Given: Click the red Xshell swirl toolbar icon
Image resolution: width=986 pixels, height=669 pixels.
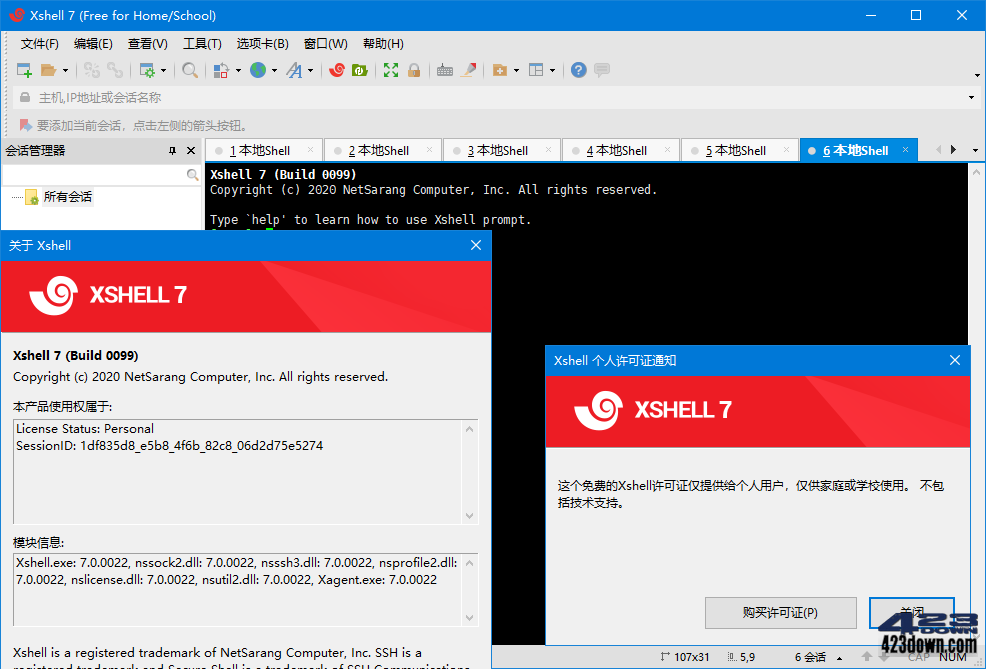Looking at the screenshot, I should pyautogui.click(x=338, y=70).
